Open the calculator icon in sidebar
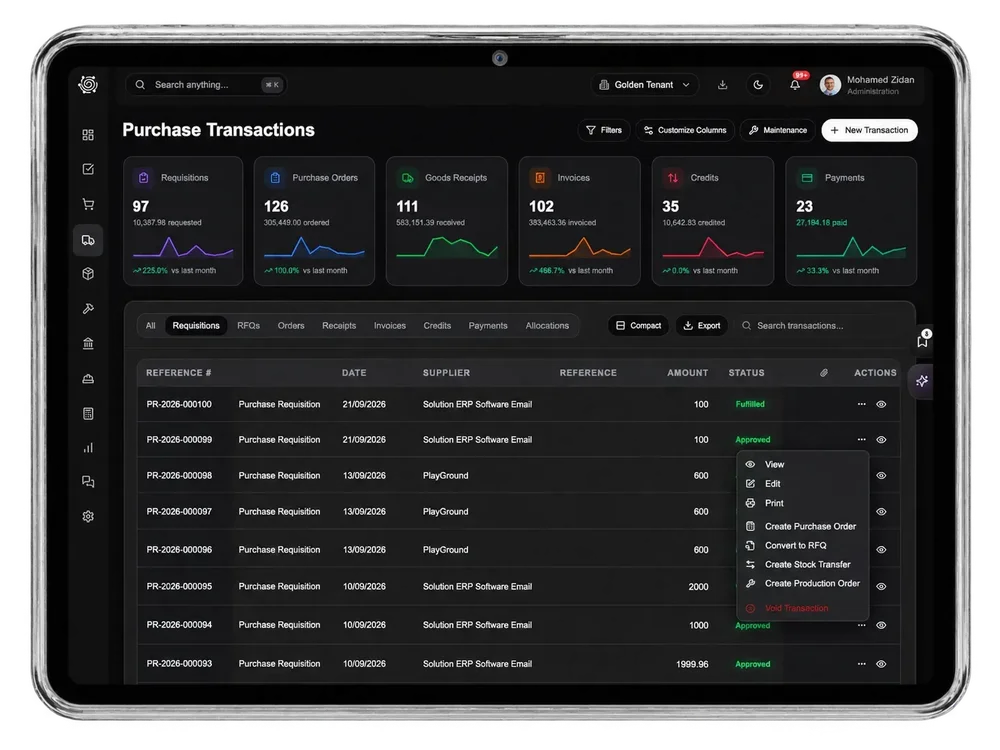Image resolution: width=1000 pixels, height=750 pixels. coord(88,413)
